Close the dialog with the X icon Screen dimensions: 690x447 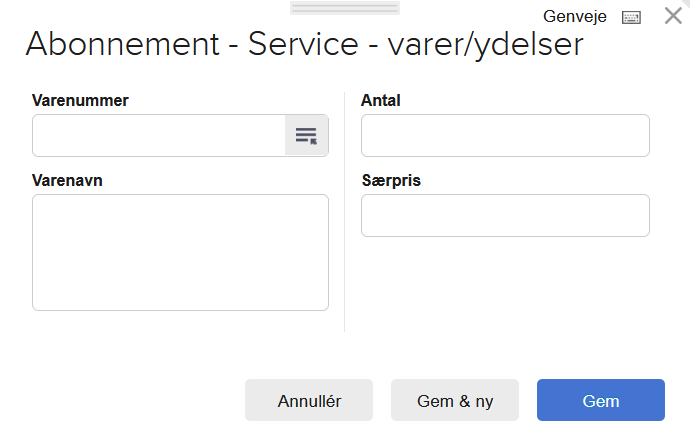click(673, 16)
